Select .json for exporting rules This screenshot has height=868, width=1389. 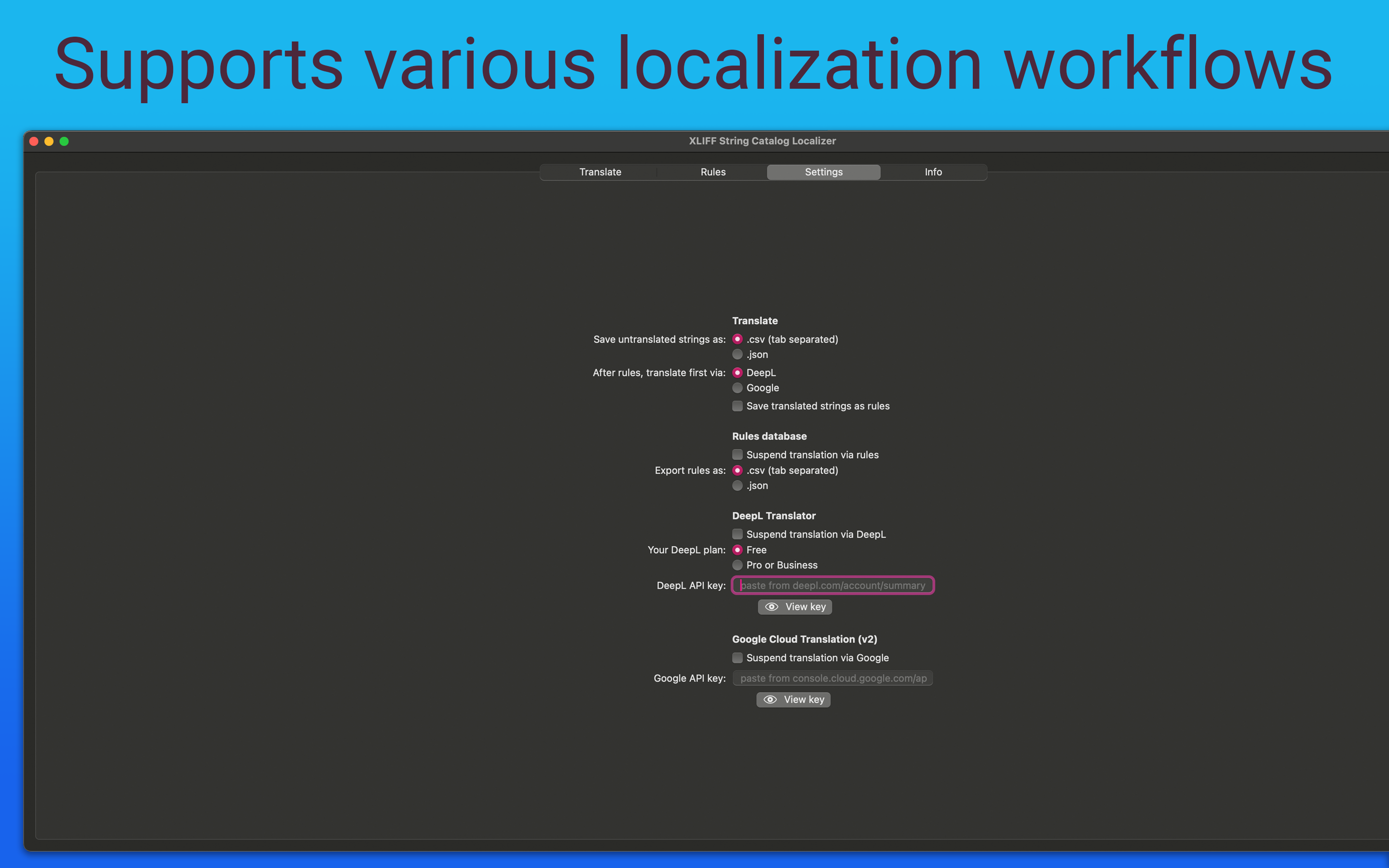tap(737, 485)
